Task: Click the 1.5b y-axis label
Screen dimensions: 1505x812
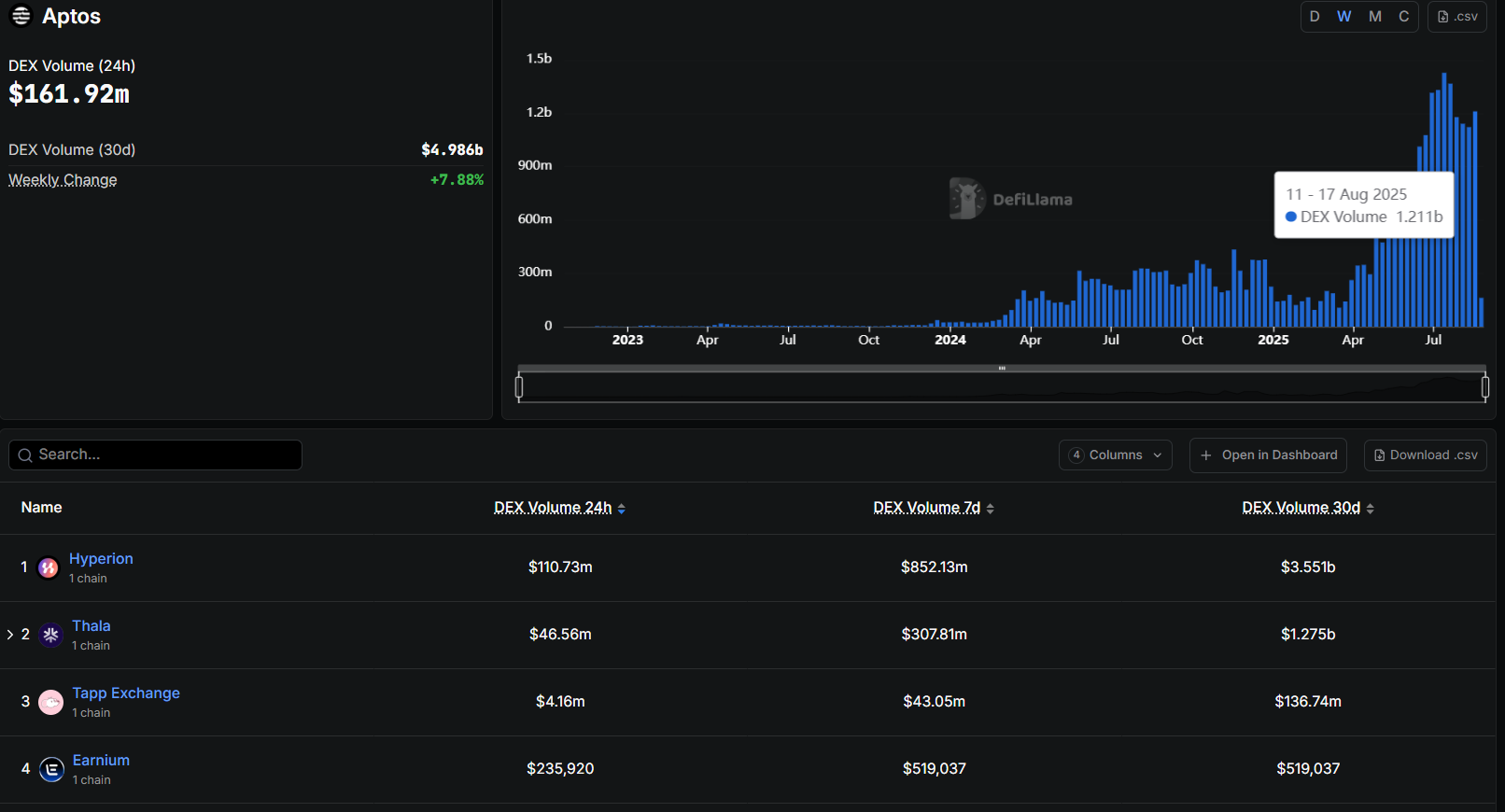Action: point(539,59)
